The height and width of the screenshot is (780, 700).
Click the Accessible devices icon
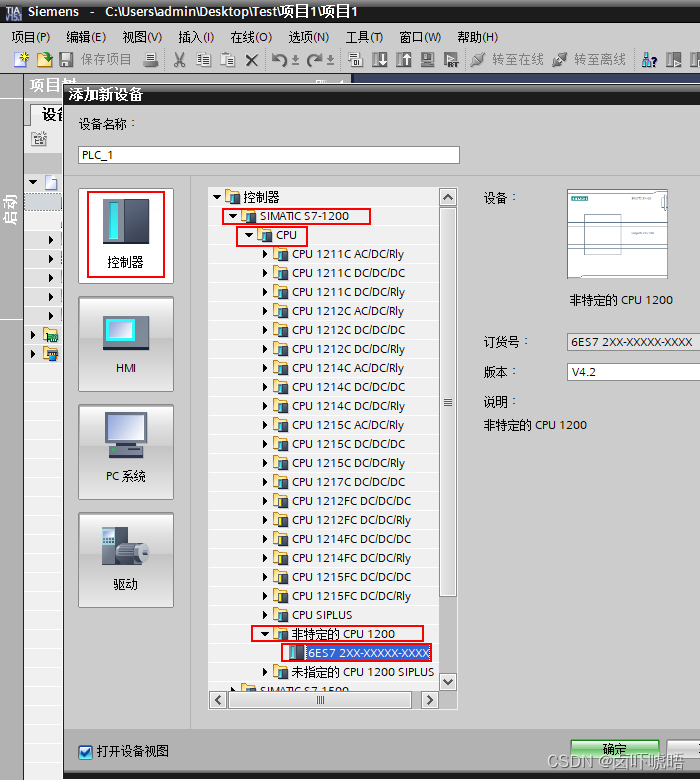click(x=649, y=60)
